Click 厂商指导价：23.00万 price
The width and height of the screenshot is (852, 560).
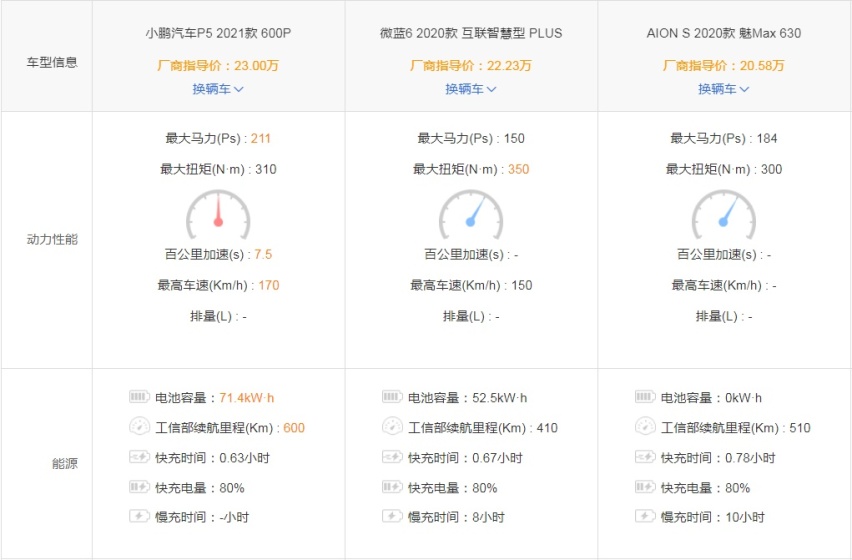coord(218,66)
